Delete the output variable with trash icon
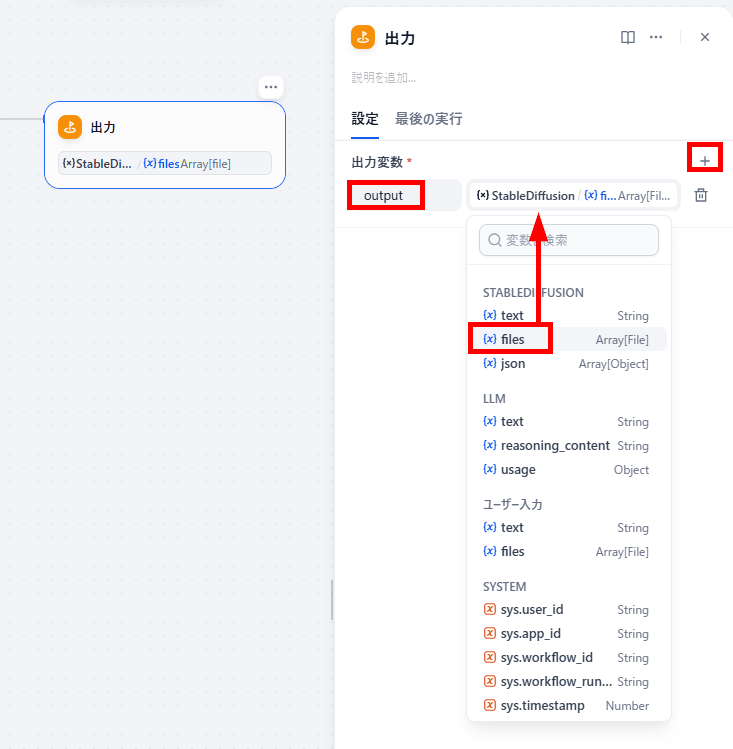 pos(701,195)
